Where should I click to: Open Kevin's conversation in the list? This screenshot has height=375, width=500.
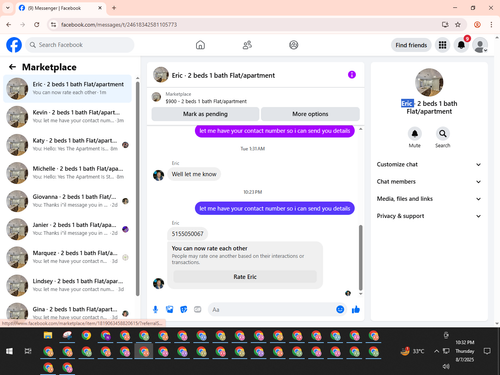[x=68, y=117]
